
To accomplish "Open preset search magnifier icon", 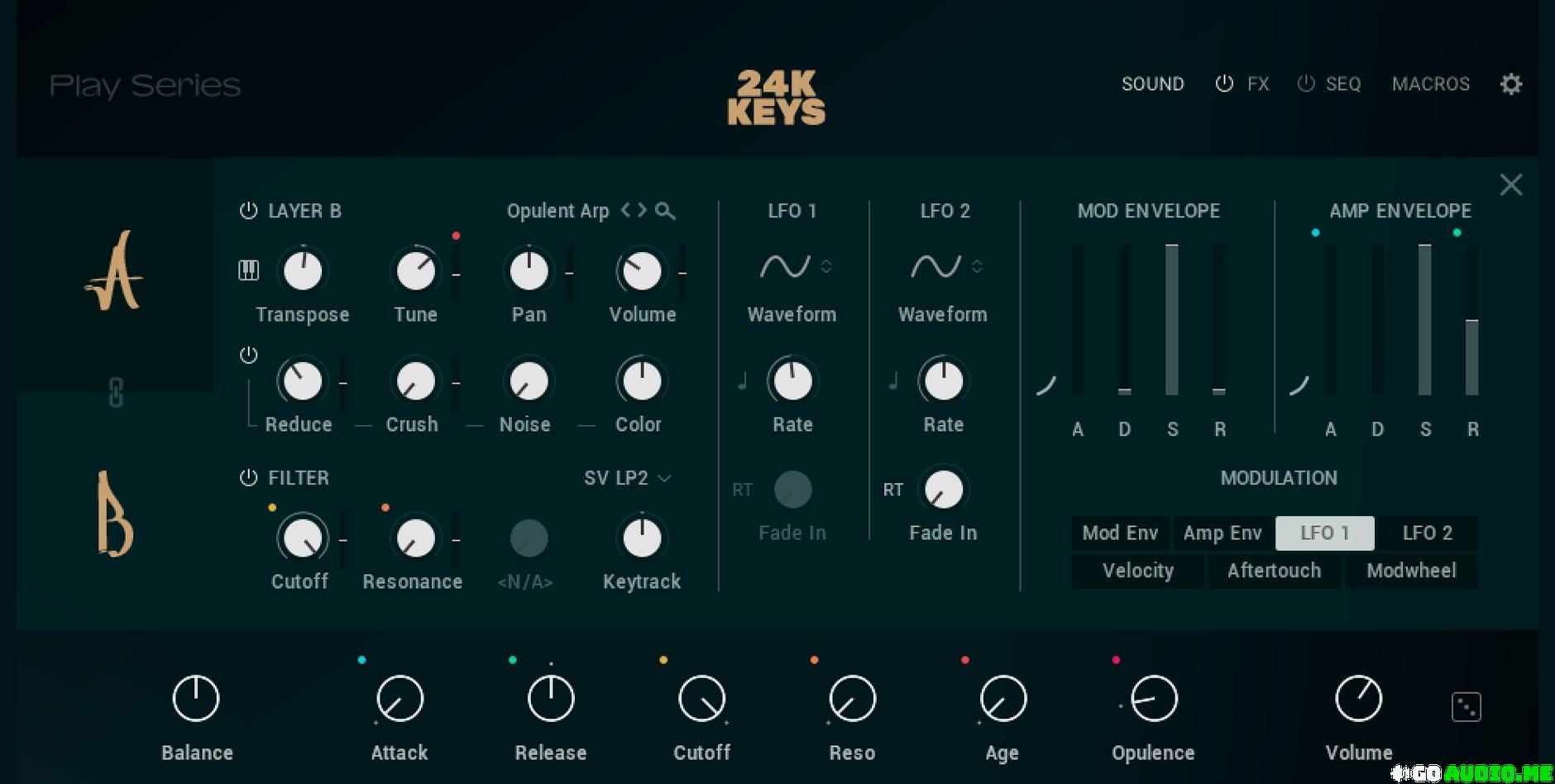I will tap(665, 211).
